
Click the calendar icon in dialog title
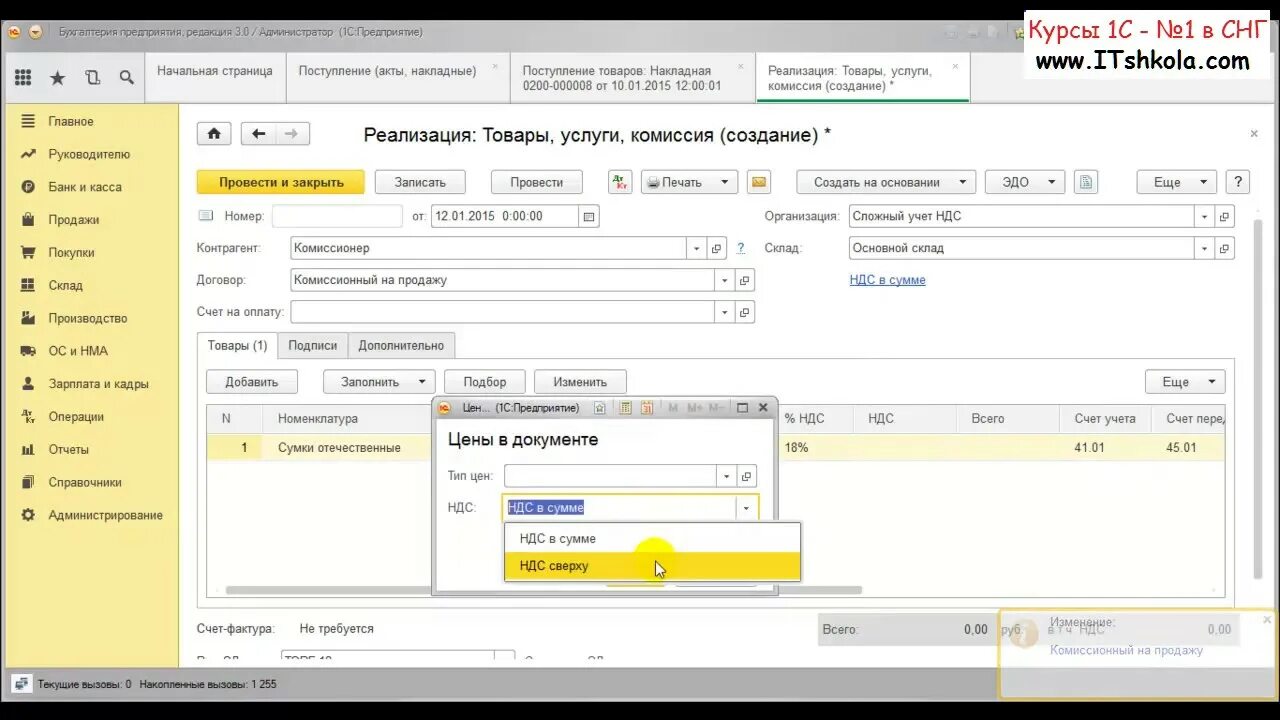(646, 408)
